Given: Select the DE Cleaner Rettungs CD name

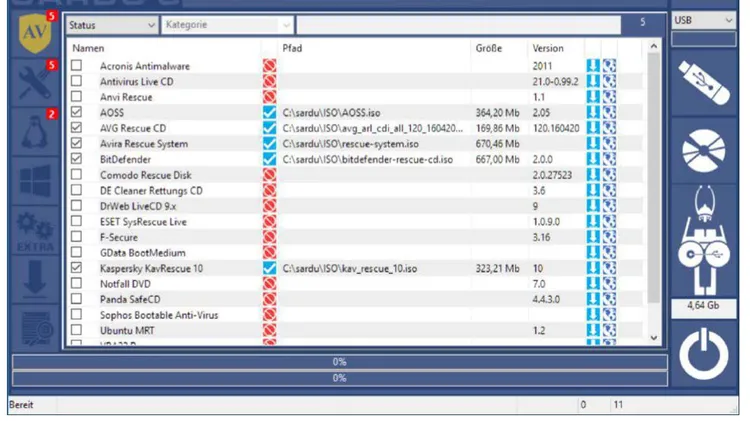Looking at the screenshot, I should coord(151,190).
